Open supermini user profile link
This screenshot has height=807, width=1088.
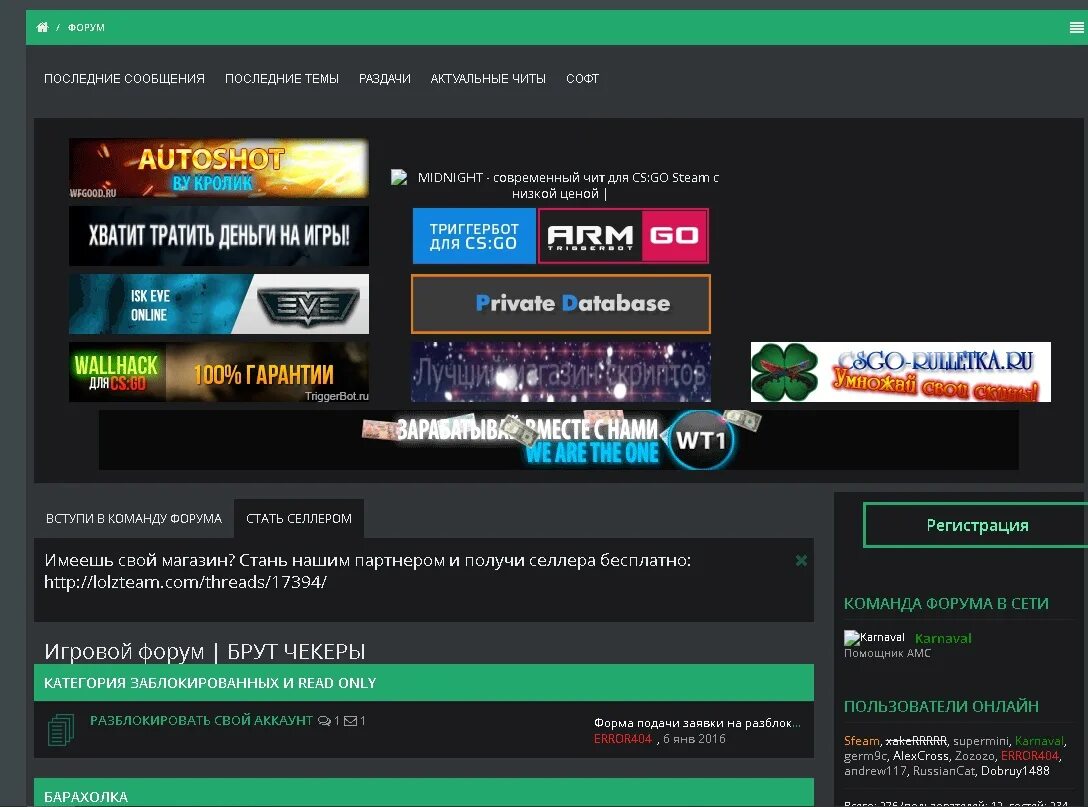(980, 740)
